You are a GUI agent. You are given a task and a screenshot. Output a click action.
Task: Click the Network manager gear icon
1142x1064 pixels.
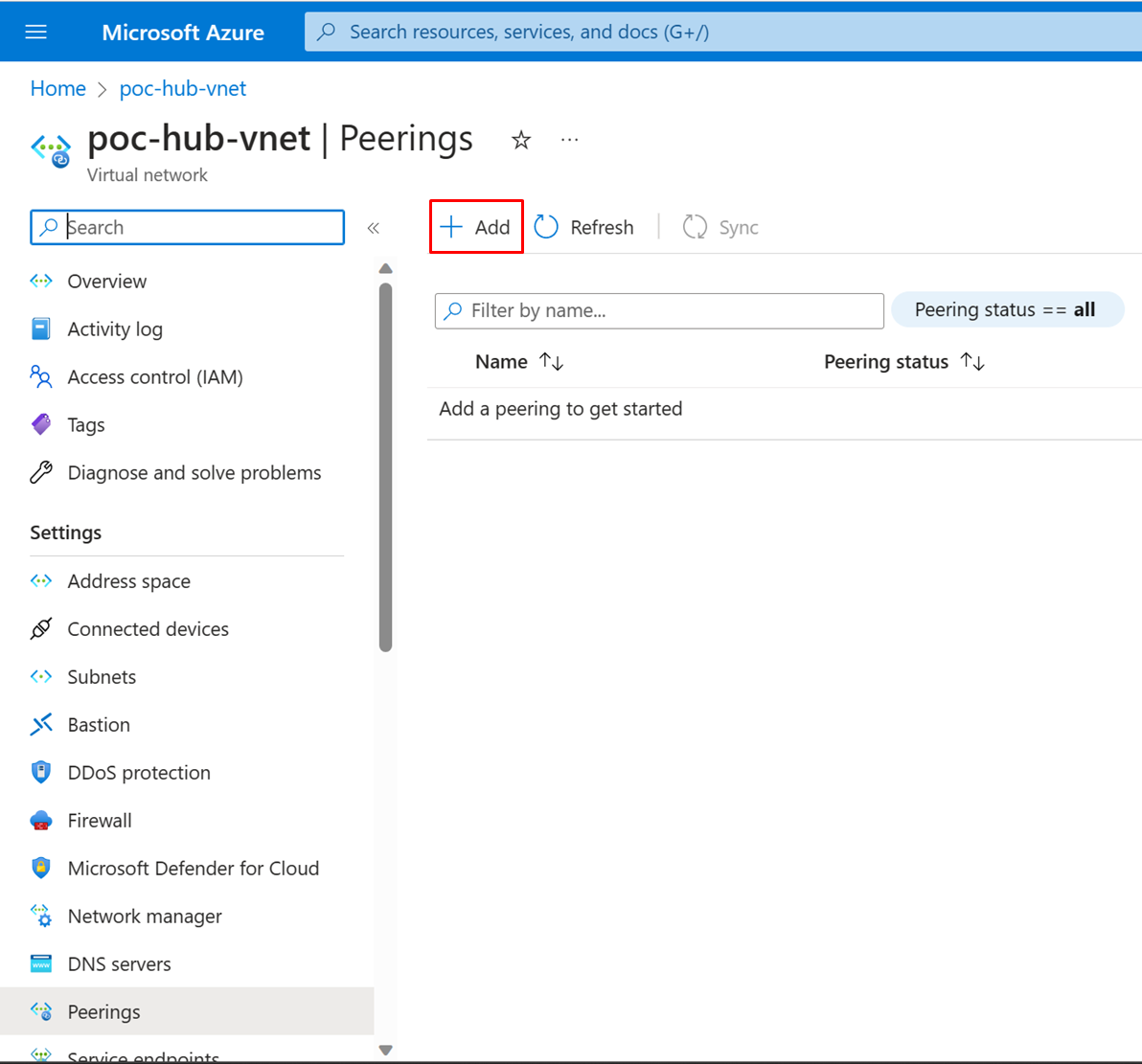[41, 917]
